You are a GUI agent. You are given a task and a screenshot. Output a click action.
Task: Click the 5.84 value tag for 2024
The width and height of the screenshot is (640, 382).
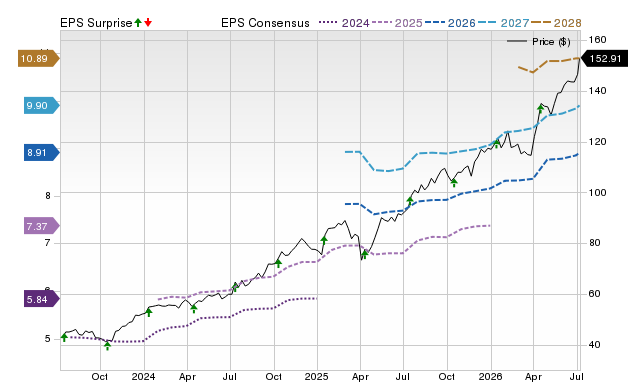click(x=42, y=300)
